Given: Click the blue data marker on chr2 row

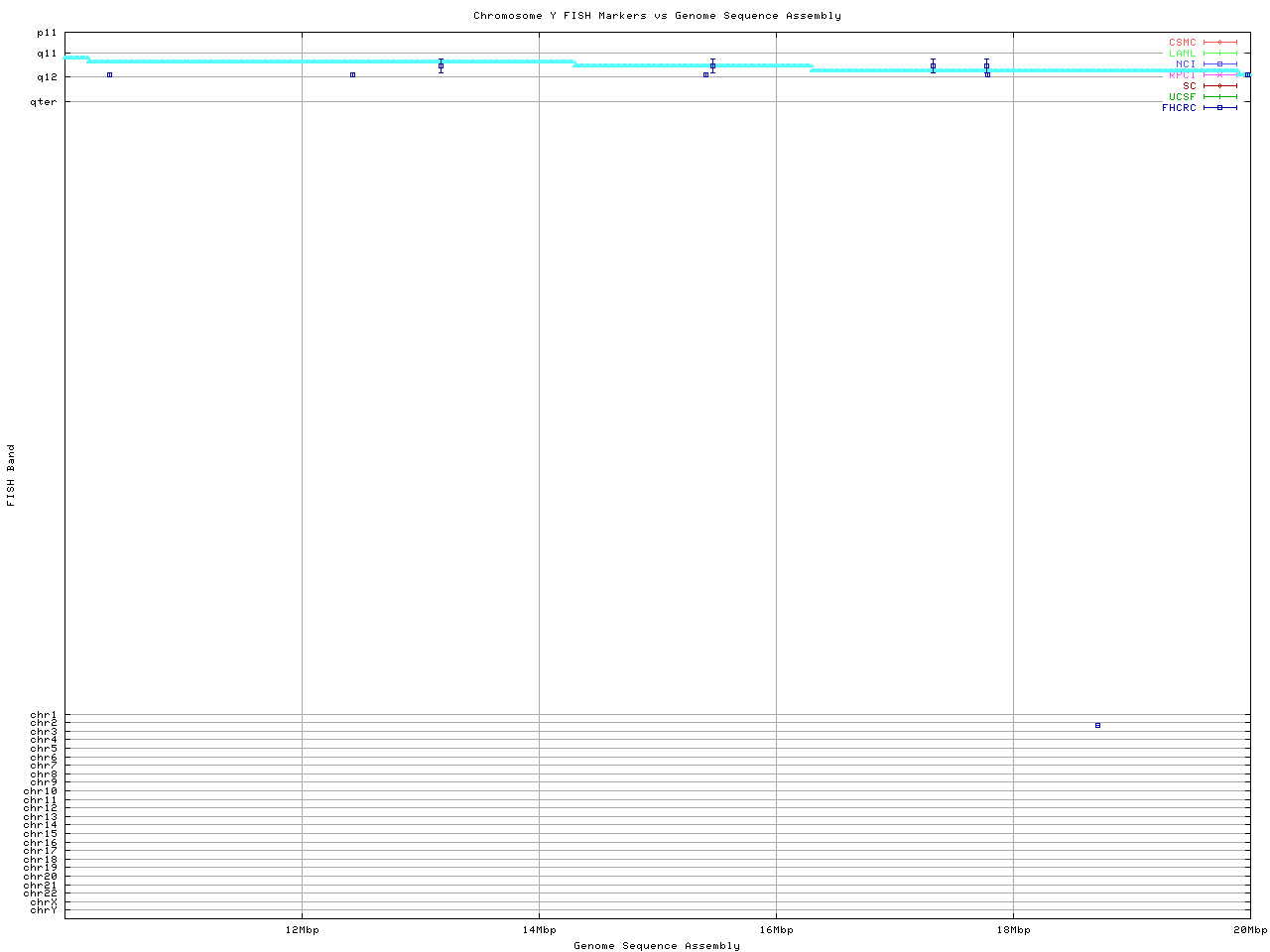Looking at the screenshot, I should click(1097, 725).
